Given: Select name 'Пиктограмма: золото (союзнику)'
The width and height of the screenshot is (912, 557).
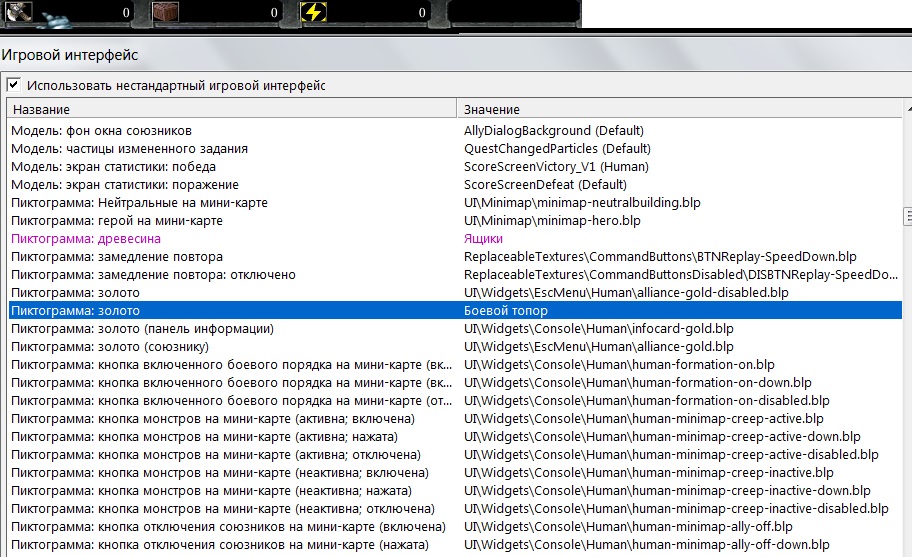Looking at the screenshot, I should [x=110, y=347].
